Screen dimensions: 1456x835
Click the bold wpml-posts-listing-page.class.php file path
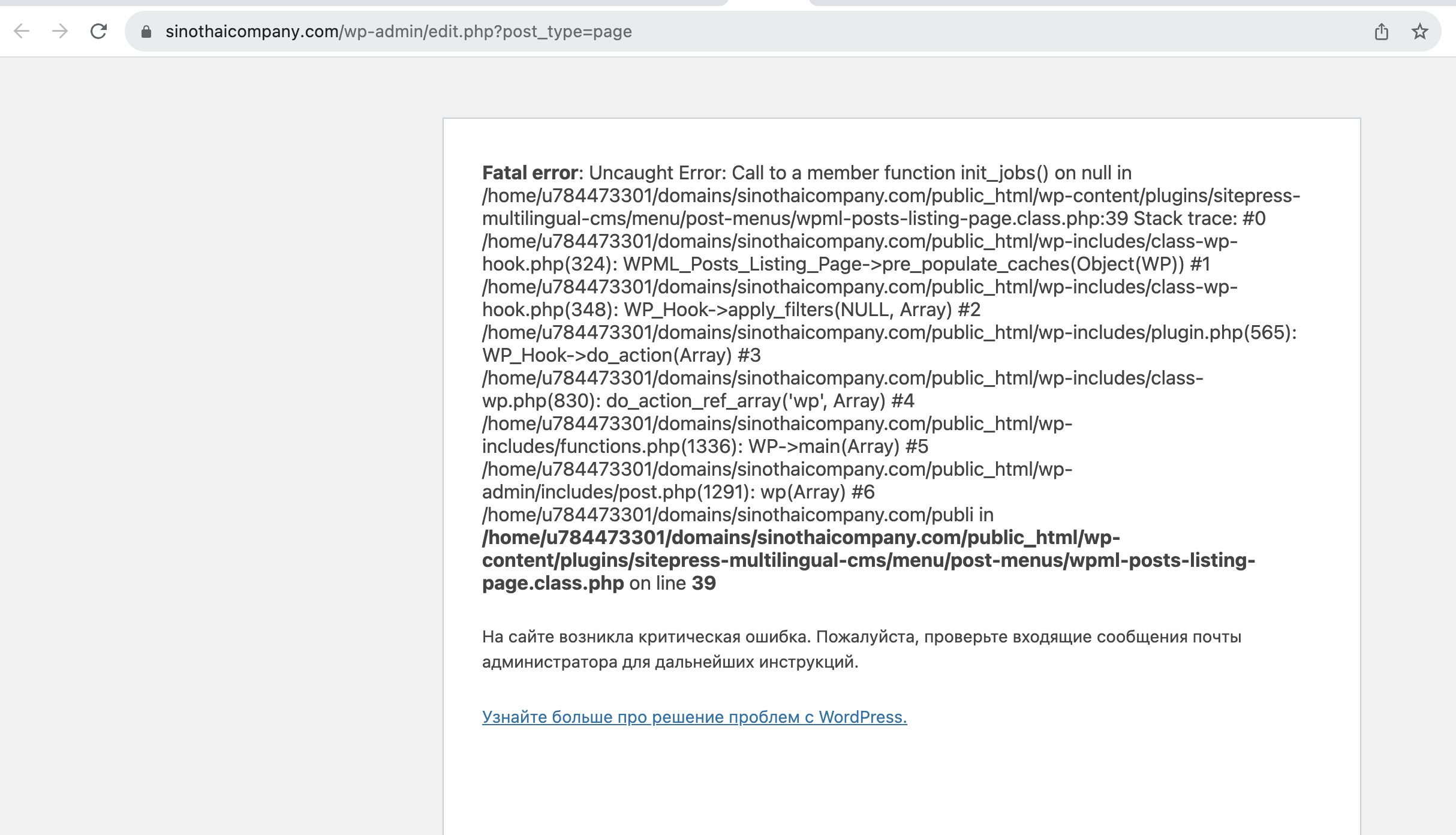(868, 560)
